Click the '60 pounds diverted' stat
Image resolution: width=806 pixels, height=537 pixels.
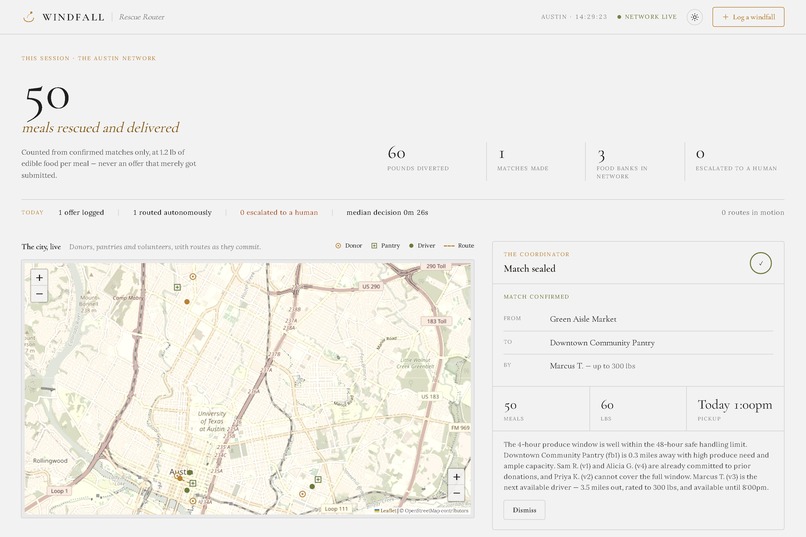(418, 158)
